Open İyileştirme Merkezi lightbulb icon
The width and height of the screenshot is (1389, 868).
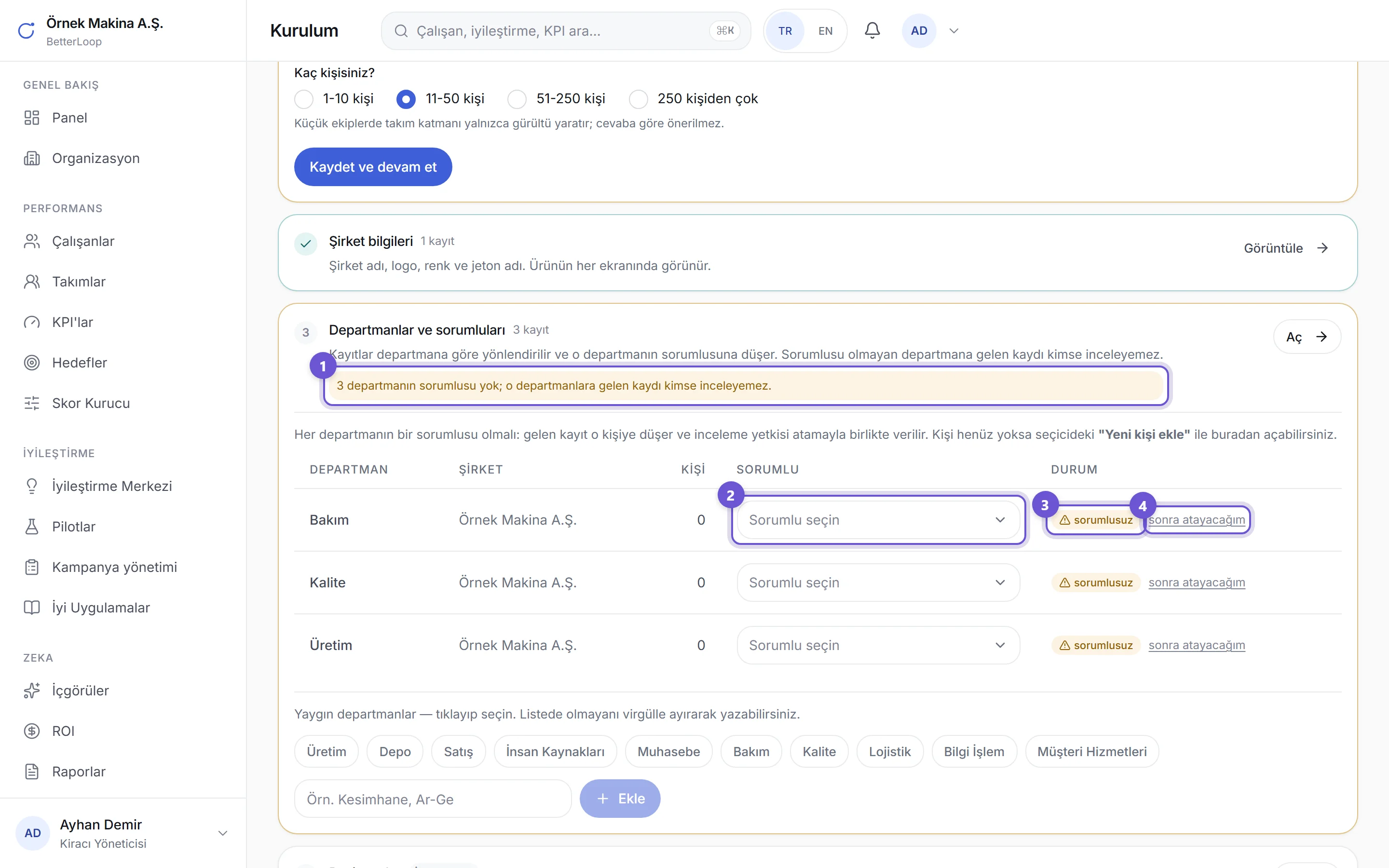point(31,486)
